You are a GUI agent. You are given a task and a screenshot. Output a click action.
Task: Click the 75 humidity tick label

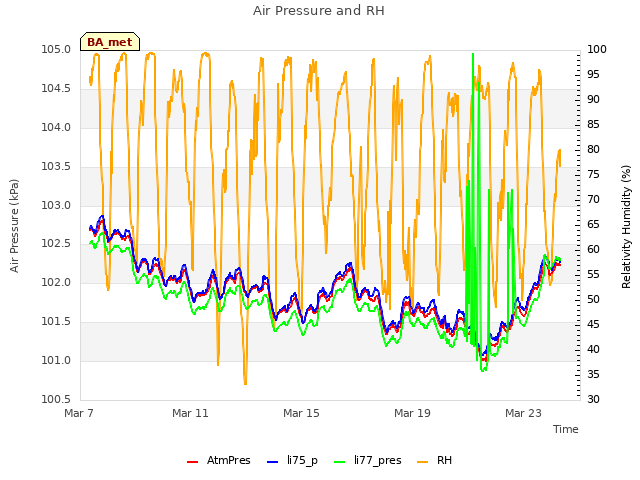point(593,175)
